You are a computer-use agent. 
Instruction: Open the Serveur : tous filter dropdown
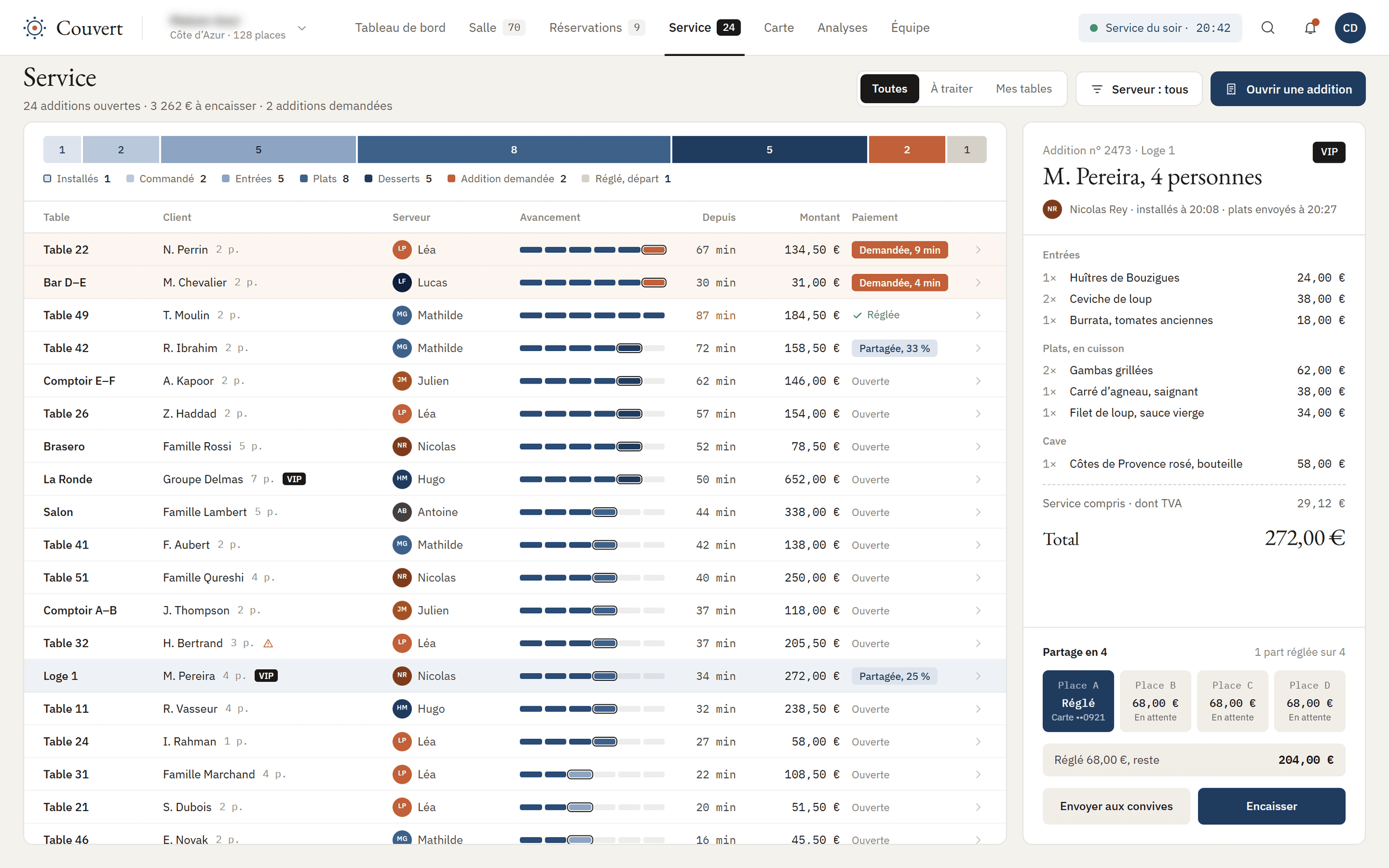pos(1139,89)
